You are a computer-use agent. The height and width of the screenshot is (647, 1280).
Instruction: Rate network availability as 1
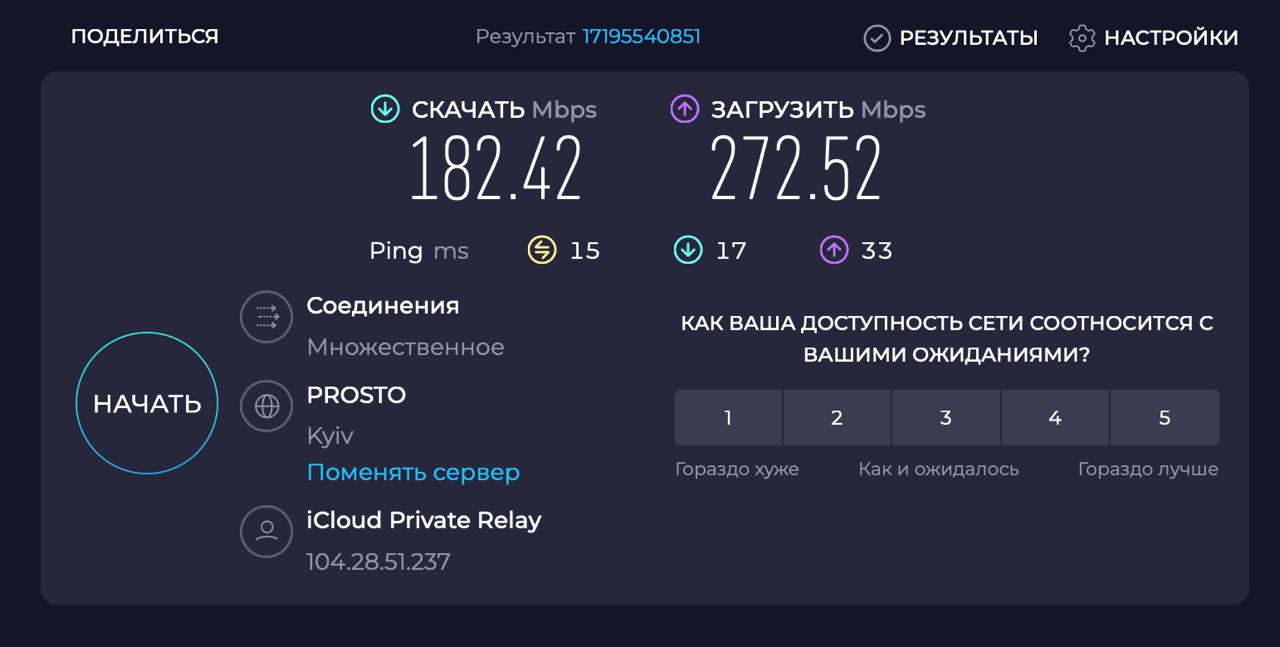[728, 418]
